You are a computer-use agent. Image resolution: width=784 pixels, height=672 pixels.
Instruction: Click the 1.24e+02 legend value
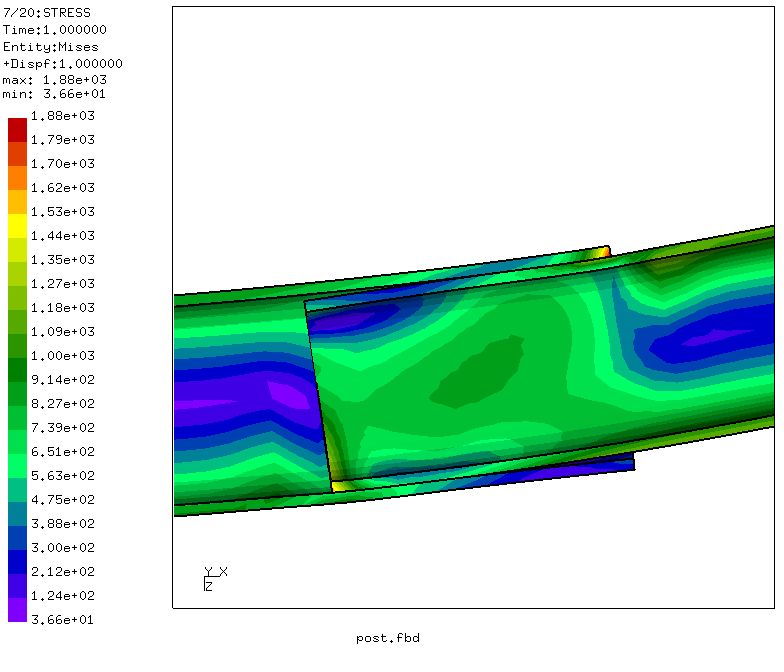coord(62,596)
